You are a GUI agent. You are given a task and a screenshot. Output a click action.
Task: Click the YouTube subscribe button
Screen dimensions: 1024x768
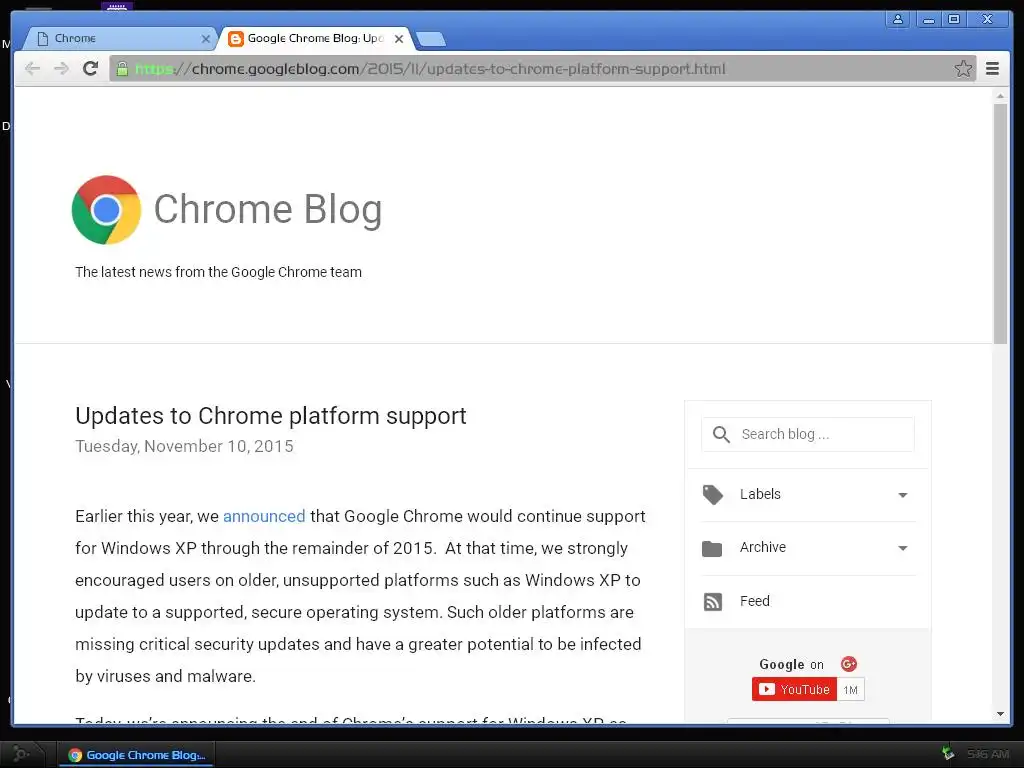794,690
